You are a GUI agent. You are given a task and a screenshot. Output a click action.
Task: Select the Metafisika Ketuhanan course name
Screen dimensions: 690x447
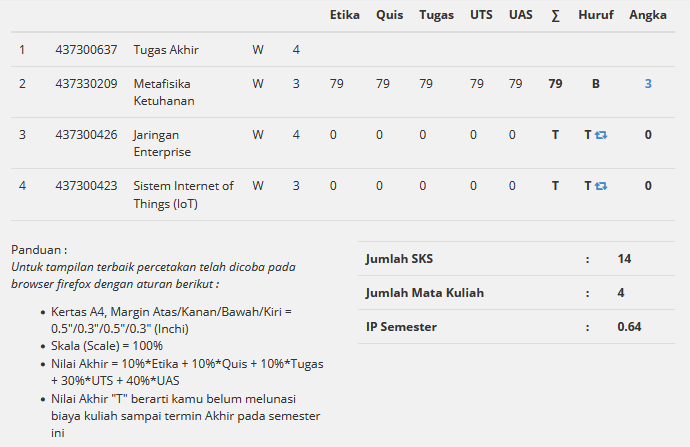(164, 92)
